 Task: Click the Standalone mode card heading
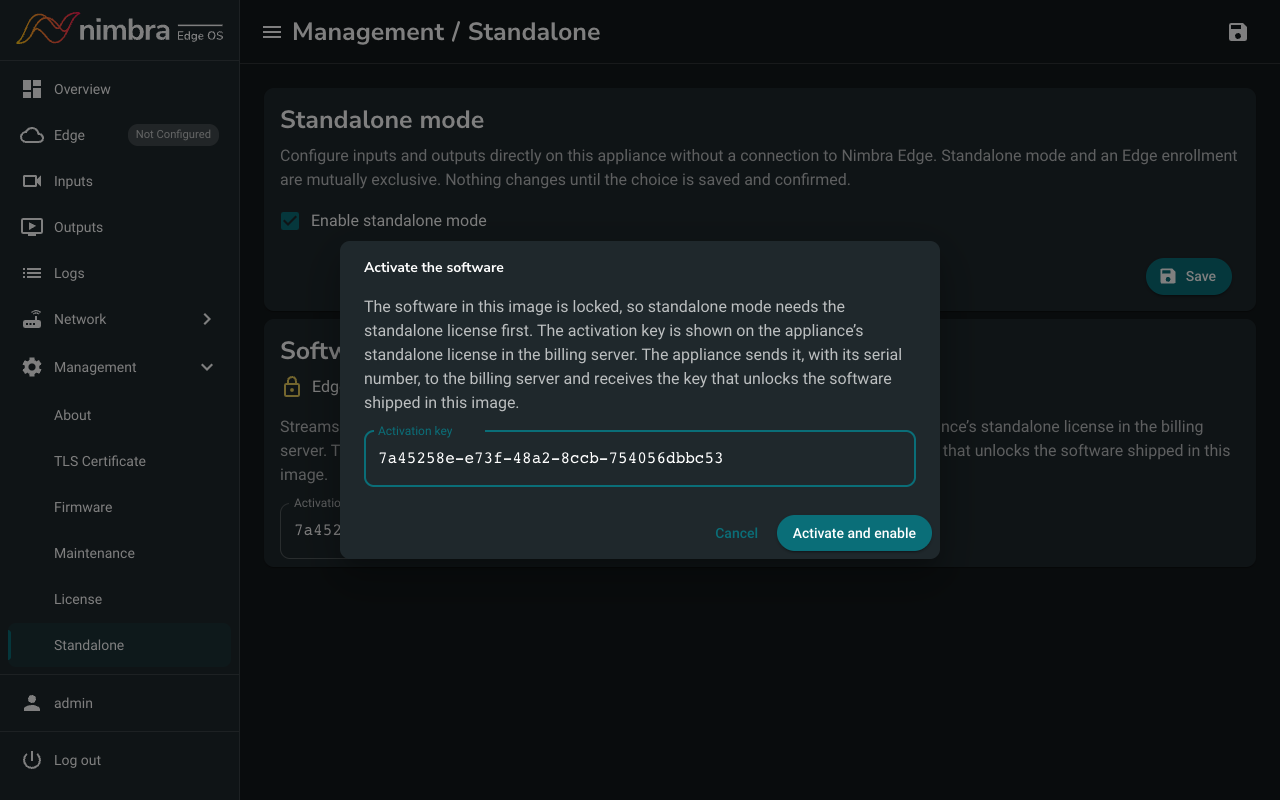[x=382, y=120]
